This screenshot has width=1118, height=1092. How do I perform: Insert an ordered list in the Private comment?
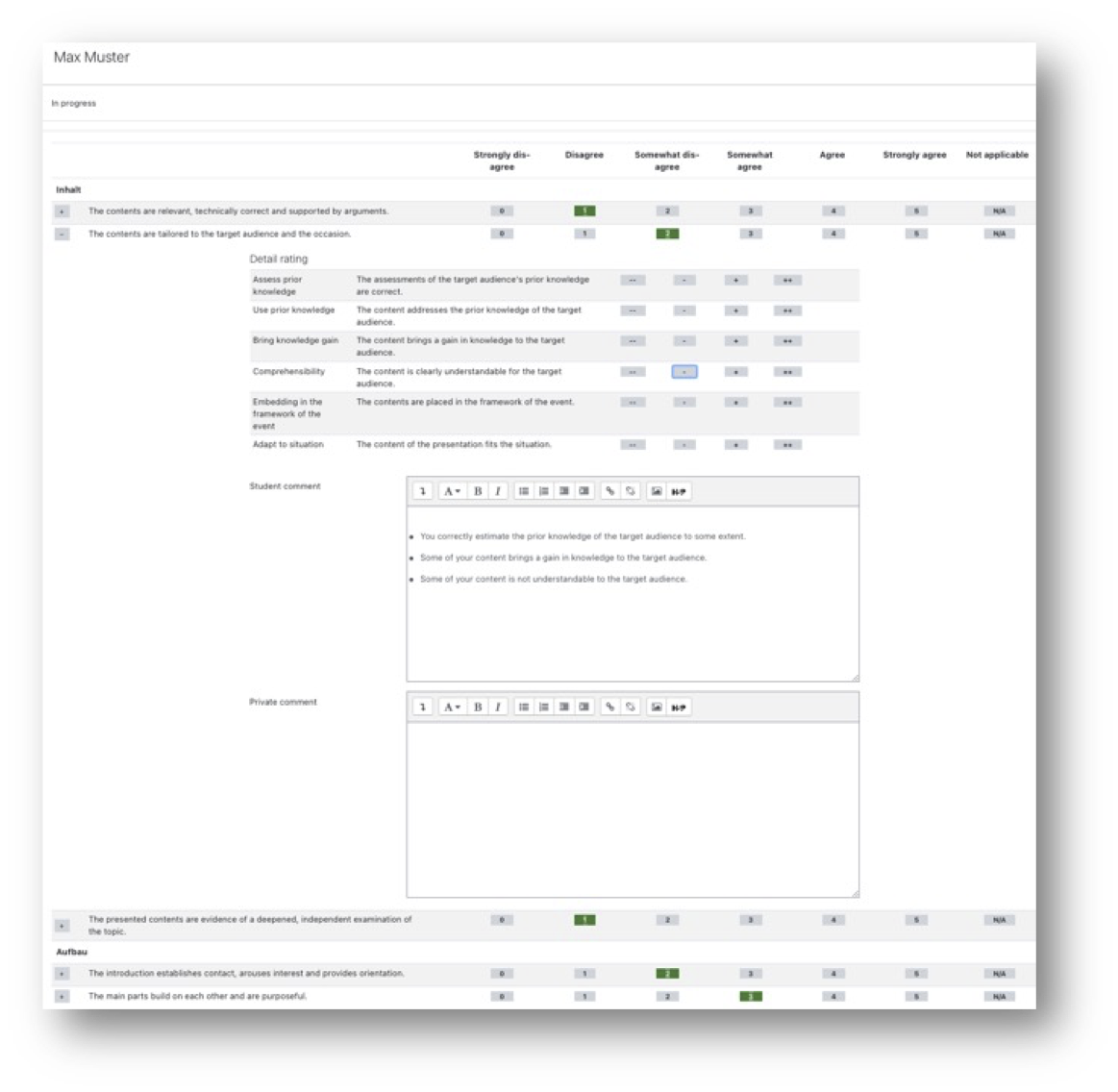(542, 709)
